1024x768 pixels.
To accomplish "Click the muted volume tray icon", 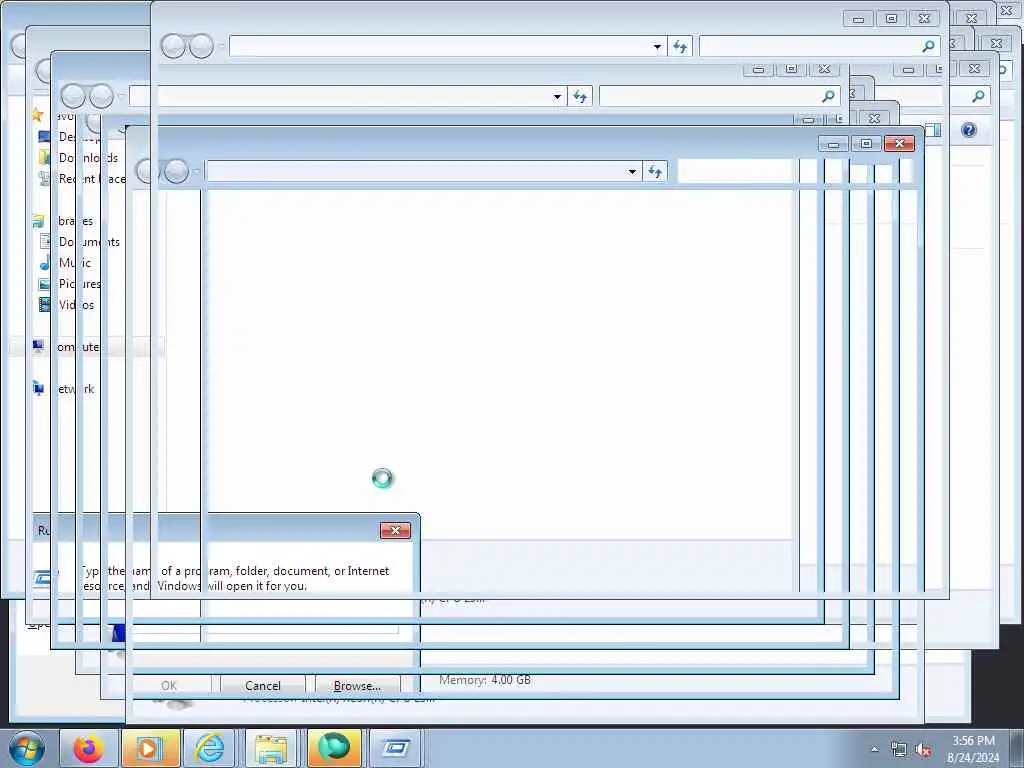I will click(x=923, y=750).
